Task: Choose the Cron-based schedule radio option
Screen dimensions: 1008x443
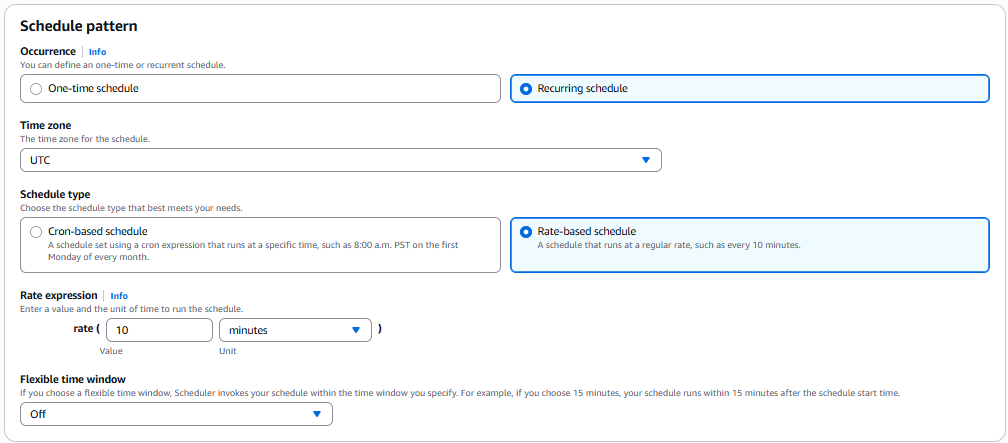Action: pos(37,232)
